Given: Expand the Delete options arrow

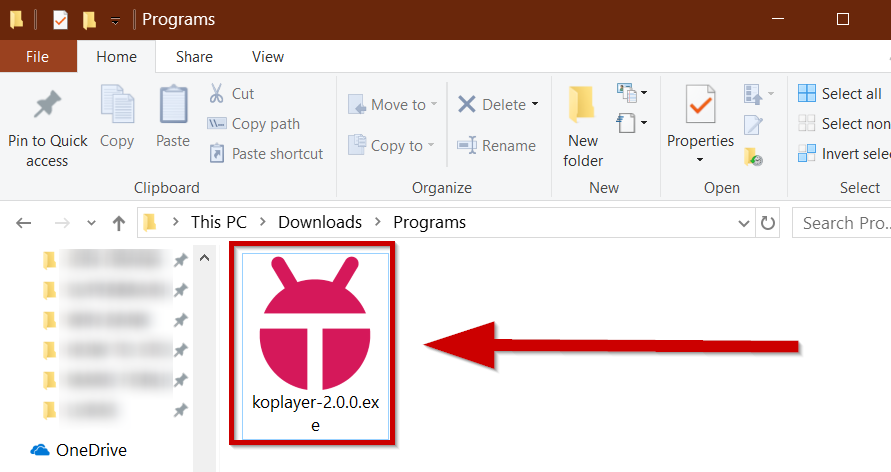Looking at the screenshot, I should [535, 105].
